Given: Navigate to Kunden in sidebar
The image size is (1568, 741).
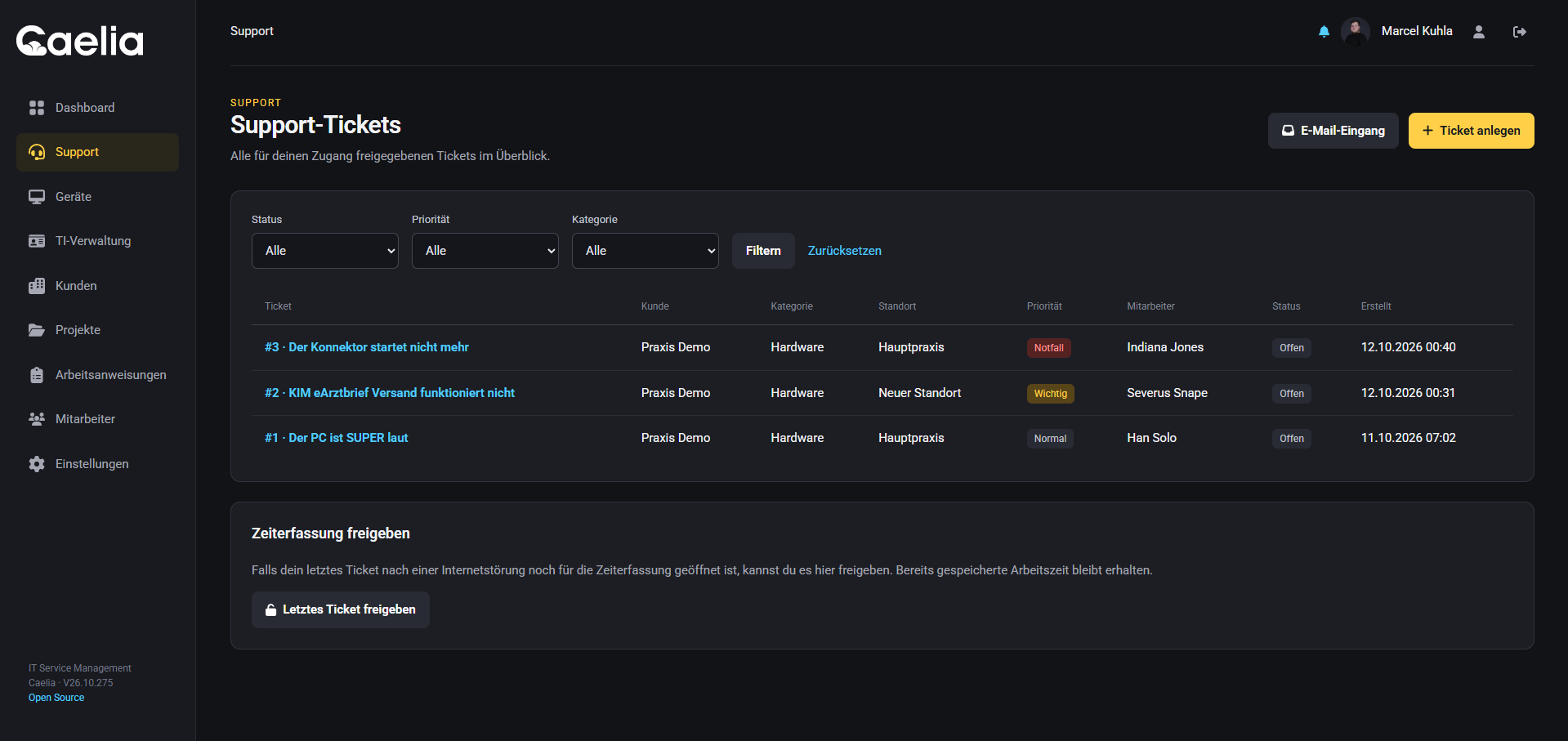Looking at the screenshot, I should (97, 286).
